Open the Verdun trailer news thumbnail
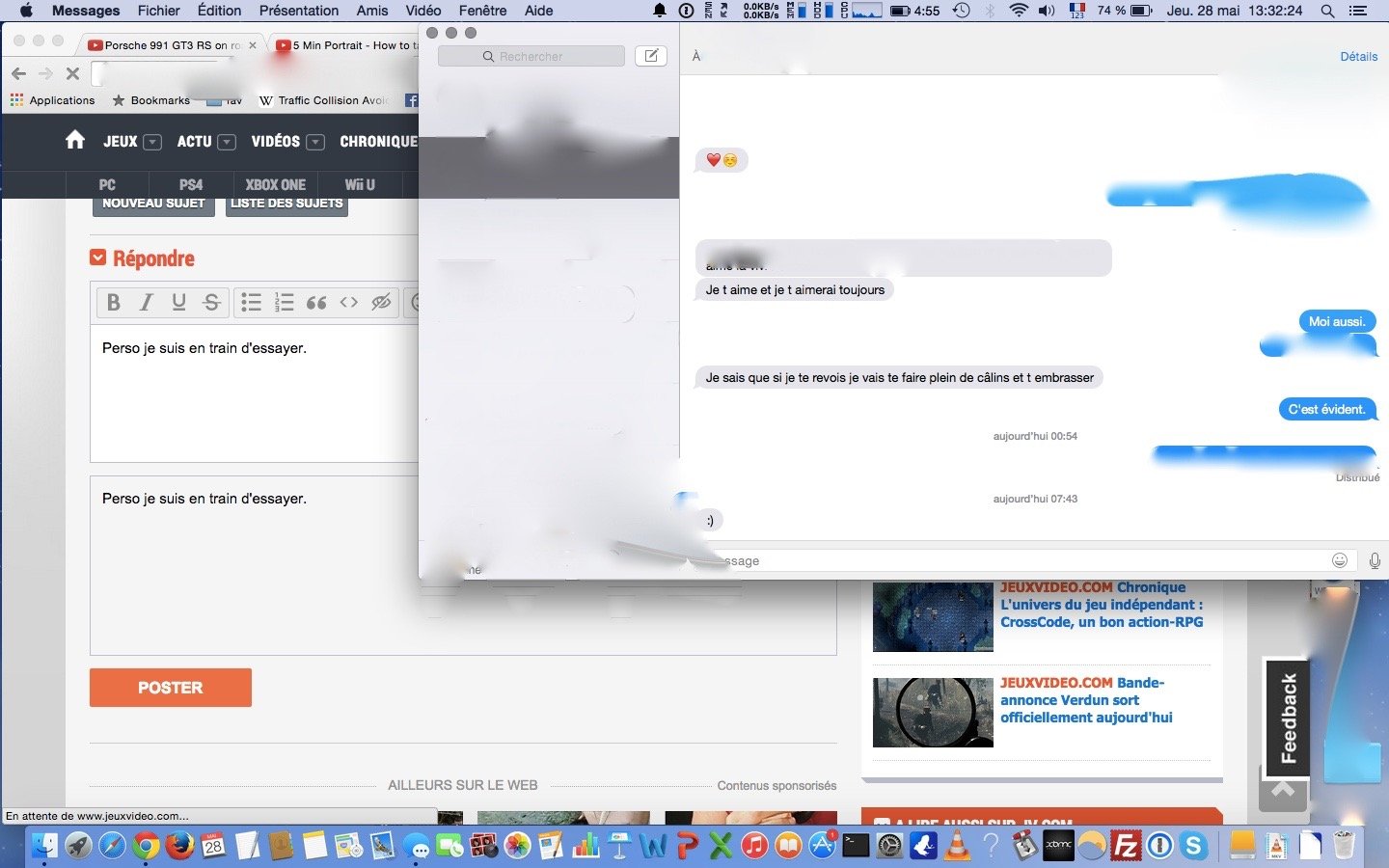The height and width of the screenshot is (868, 1389). pos(933,713)
